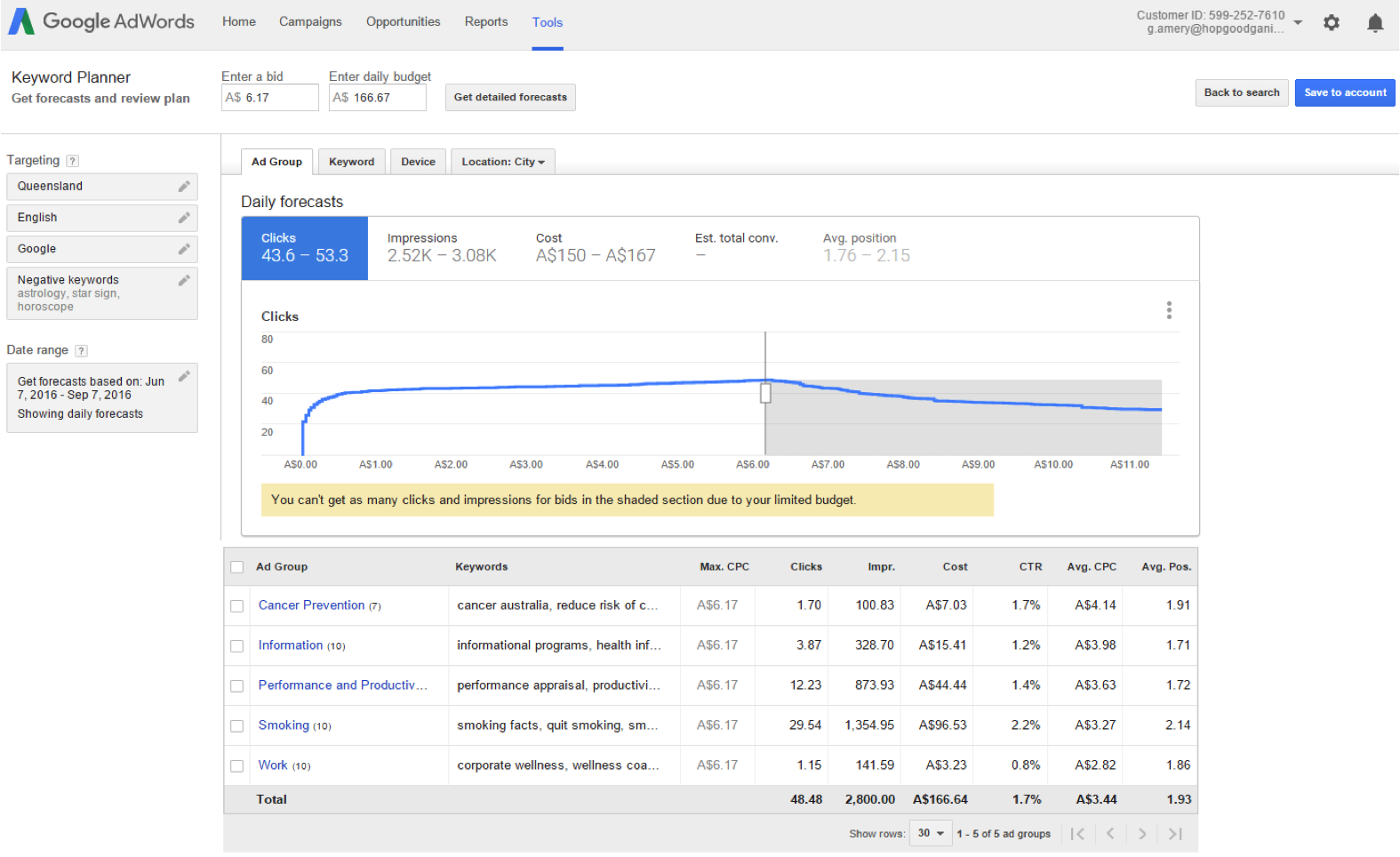This screenshot has height=857, width=1400.
Task: Open the chart's three-dot options menu
Action: coord(1169,310)
